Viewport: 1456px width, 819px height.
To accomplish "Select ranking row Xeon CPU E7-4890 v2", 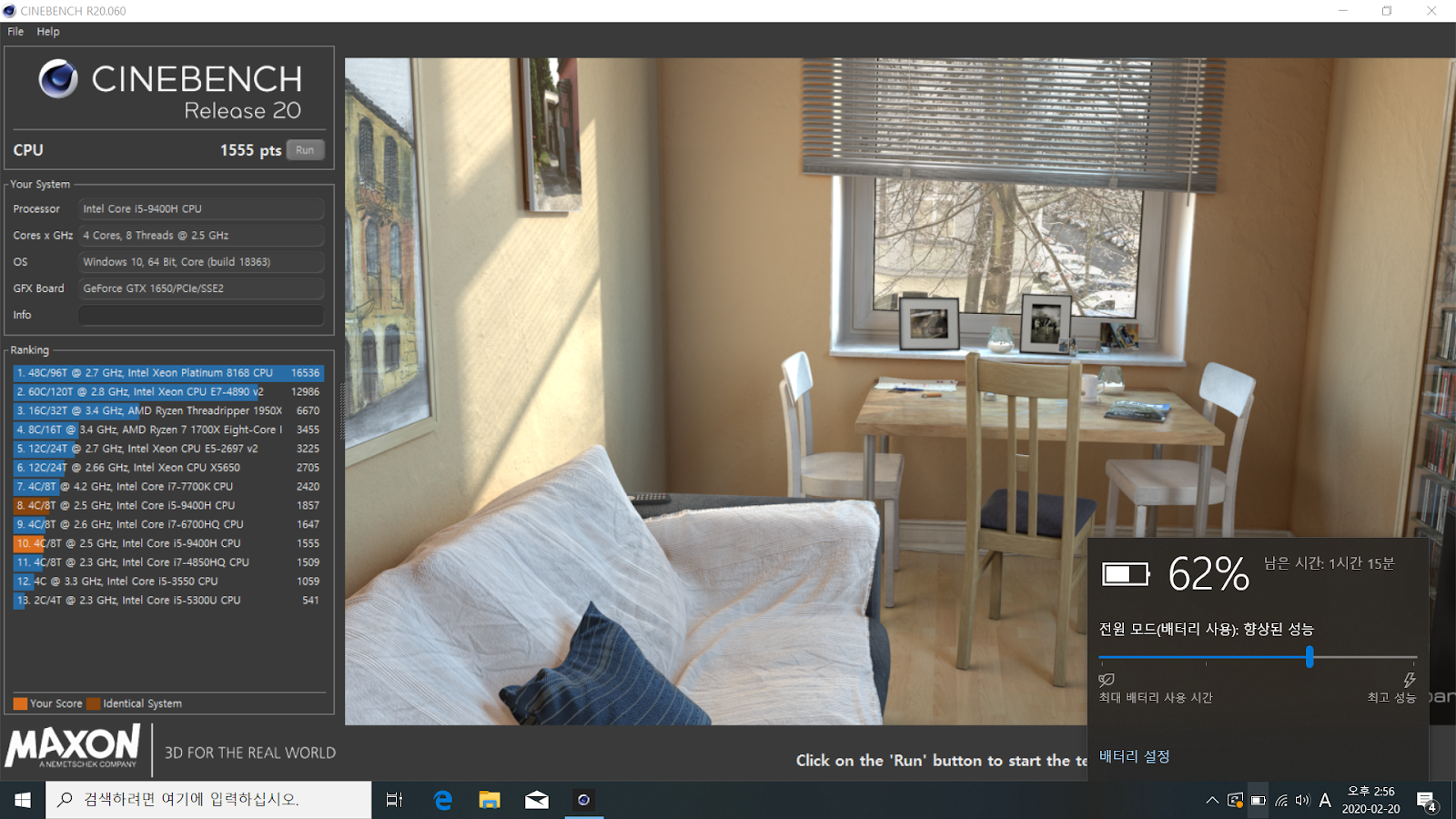I will pos(168,392).
